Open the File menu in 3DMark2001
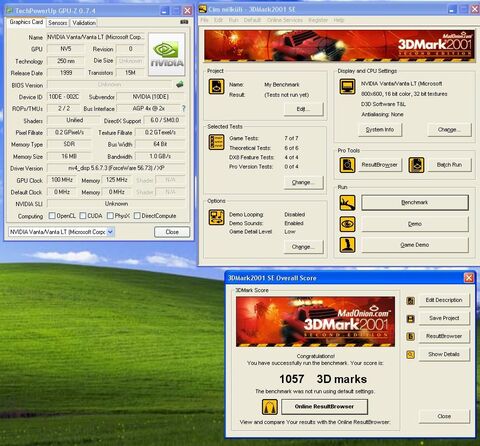The width and height of the screenshot is (480, 446). pos(204,20)
